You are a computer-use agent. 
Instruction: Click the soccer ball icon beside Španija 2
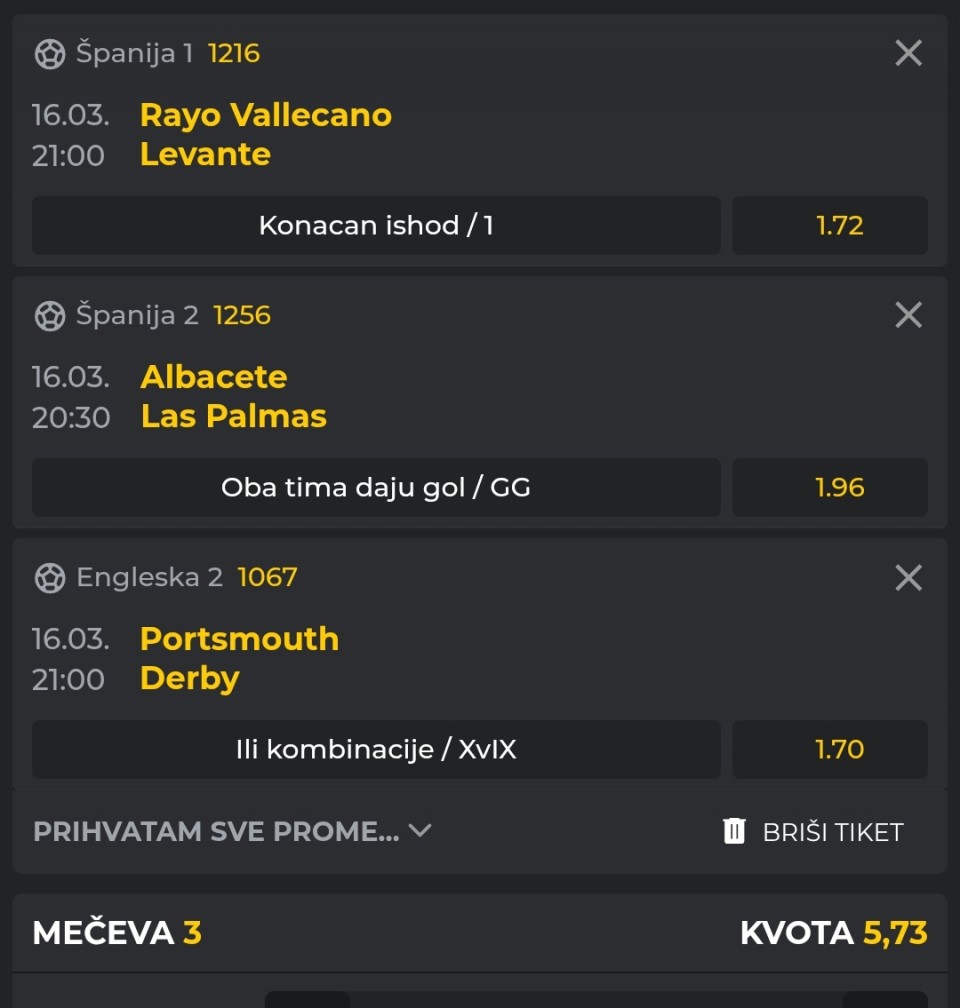click(50, 315)
